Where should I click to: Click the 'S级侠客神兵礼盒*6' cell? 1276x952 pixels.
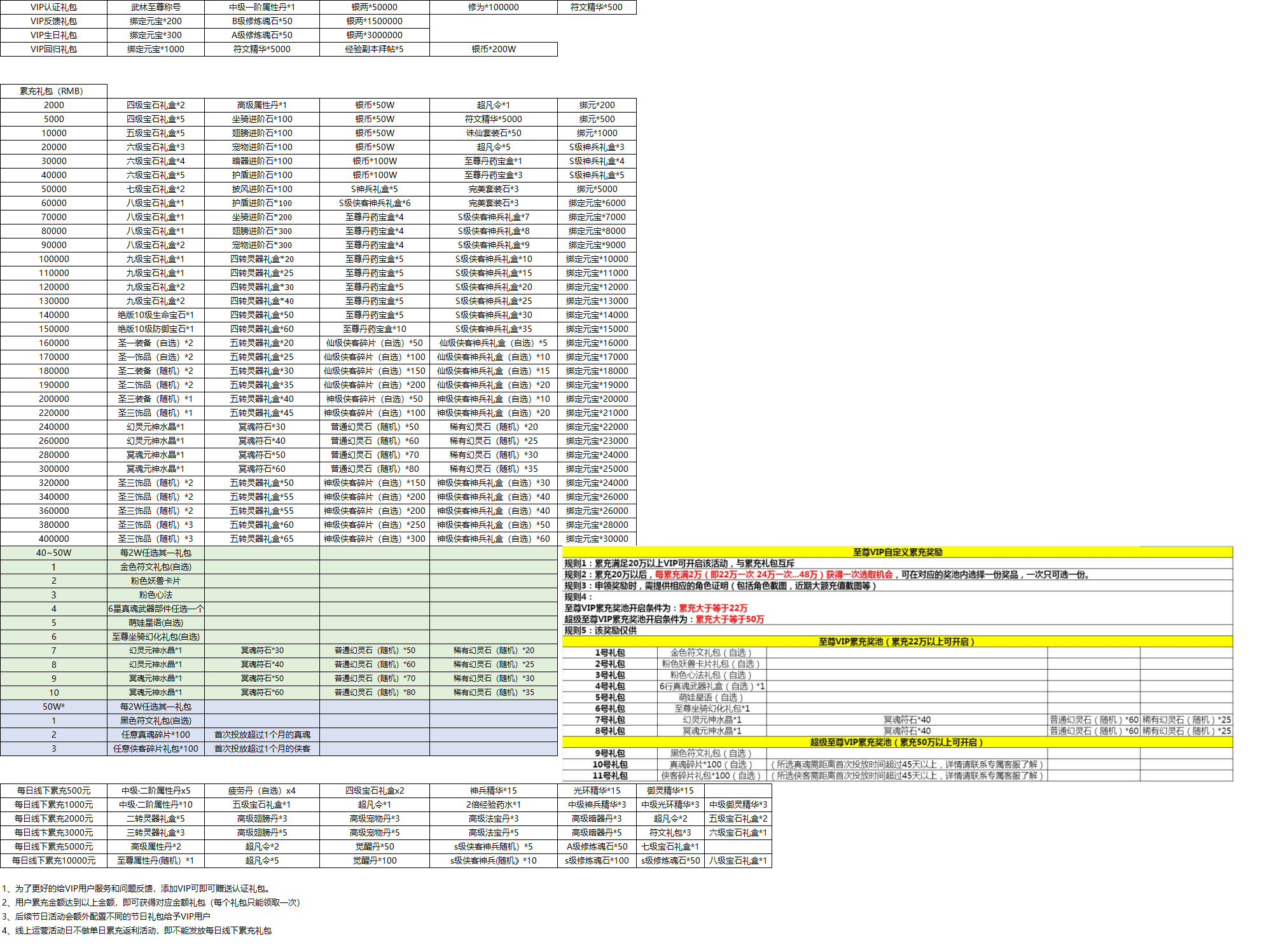375,203
